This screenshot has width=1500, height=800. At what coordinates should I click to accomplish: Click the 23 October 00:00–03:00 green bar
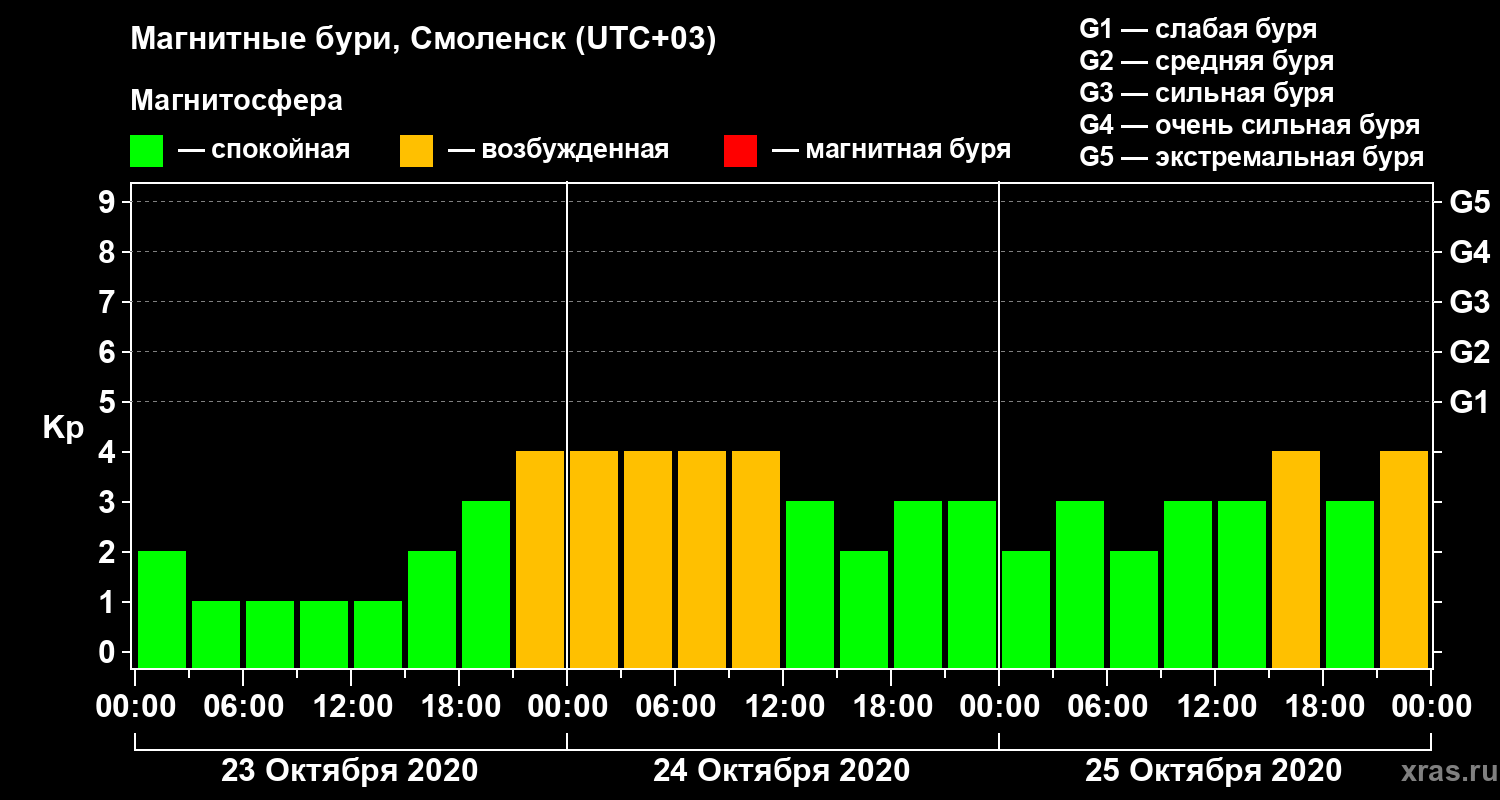(x=162, y=609)
